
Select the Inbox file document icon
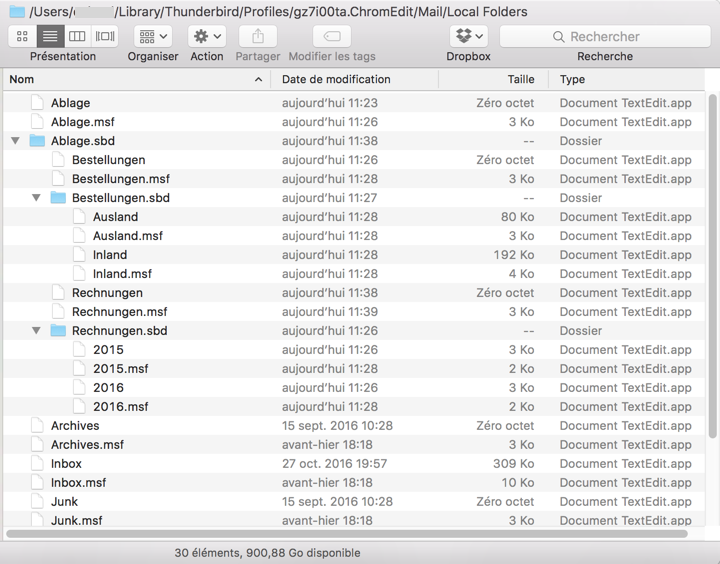click(37, 463)
